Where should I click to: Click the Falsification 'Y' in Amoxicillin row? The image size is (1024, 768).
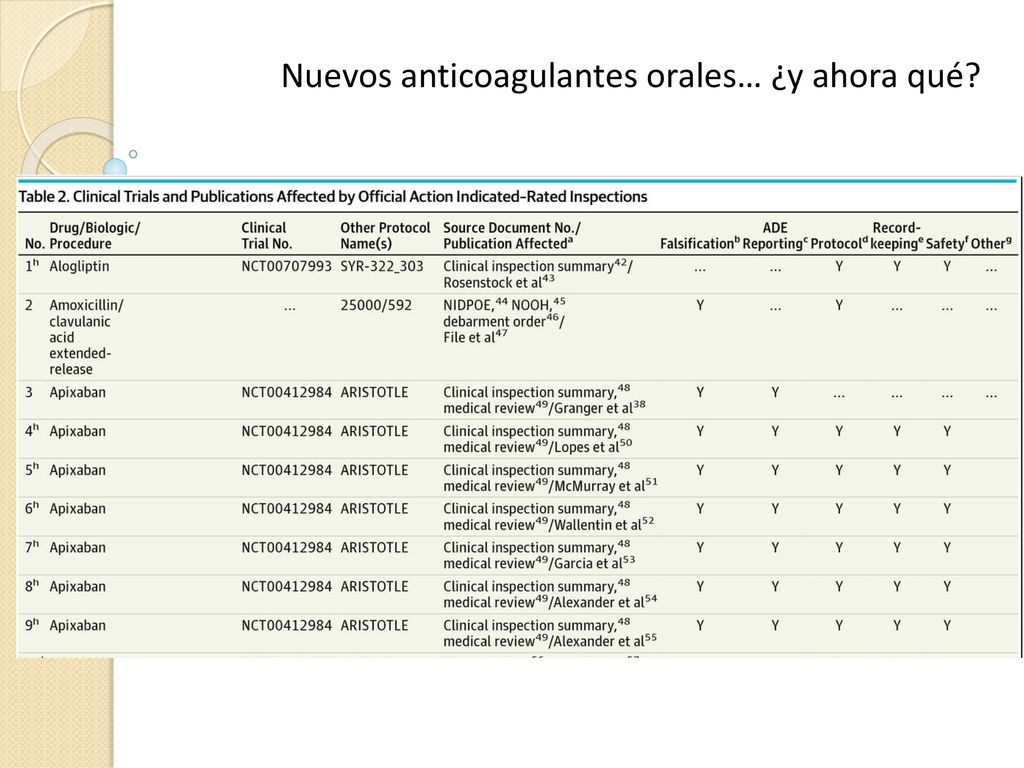click(699, 305)
